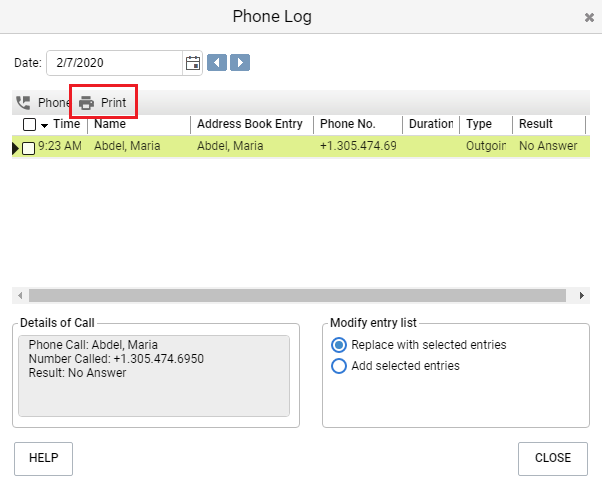The height and width of the screenshot is (483, 602).
Task: Click the Outgoing type cell
Action: click(x=486, y=146)
